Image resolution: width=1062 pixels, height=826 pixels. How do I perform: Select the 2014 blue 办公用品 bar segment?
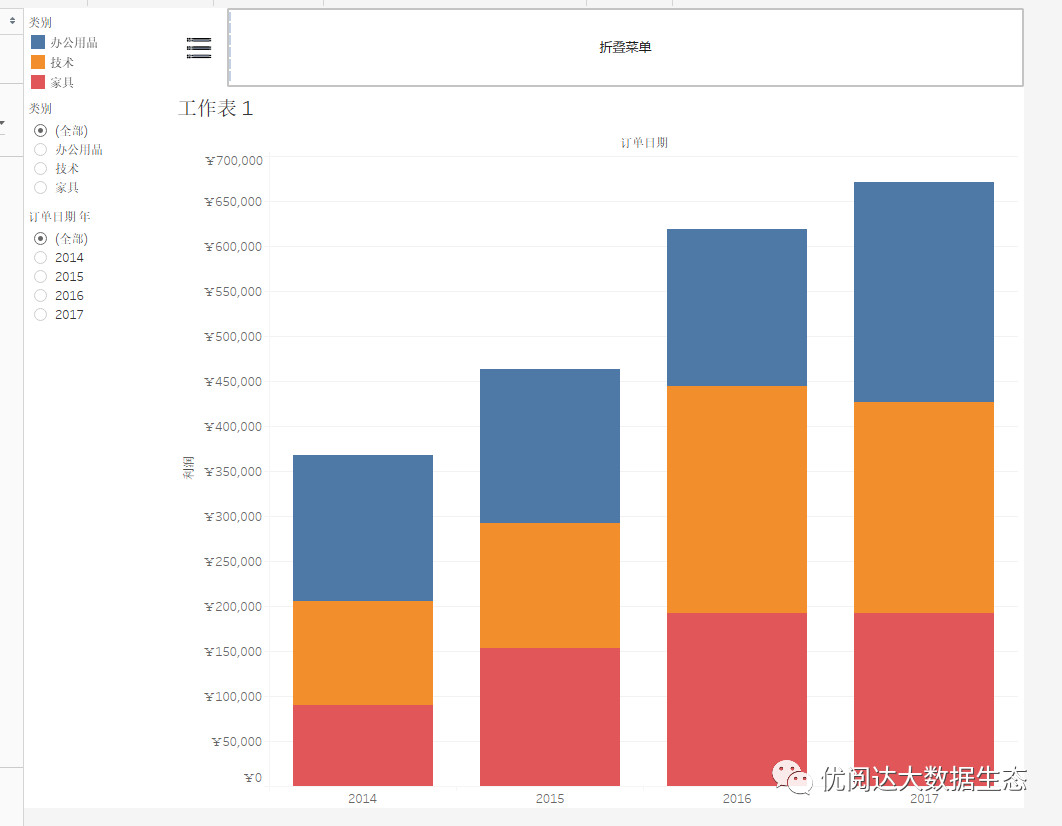(x=363, y=528)
